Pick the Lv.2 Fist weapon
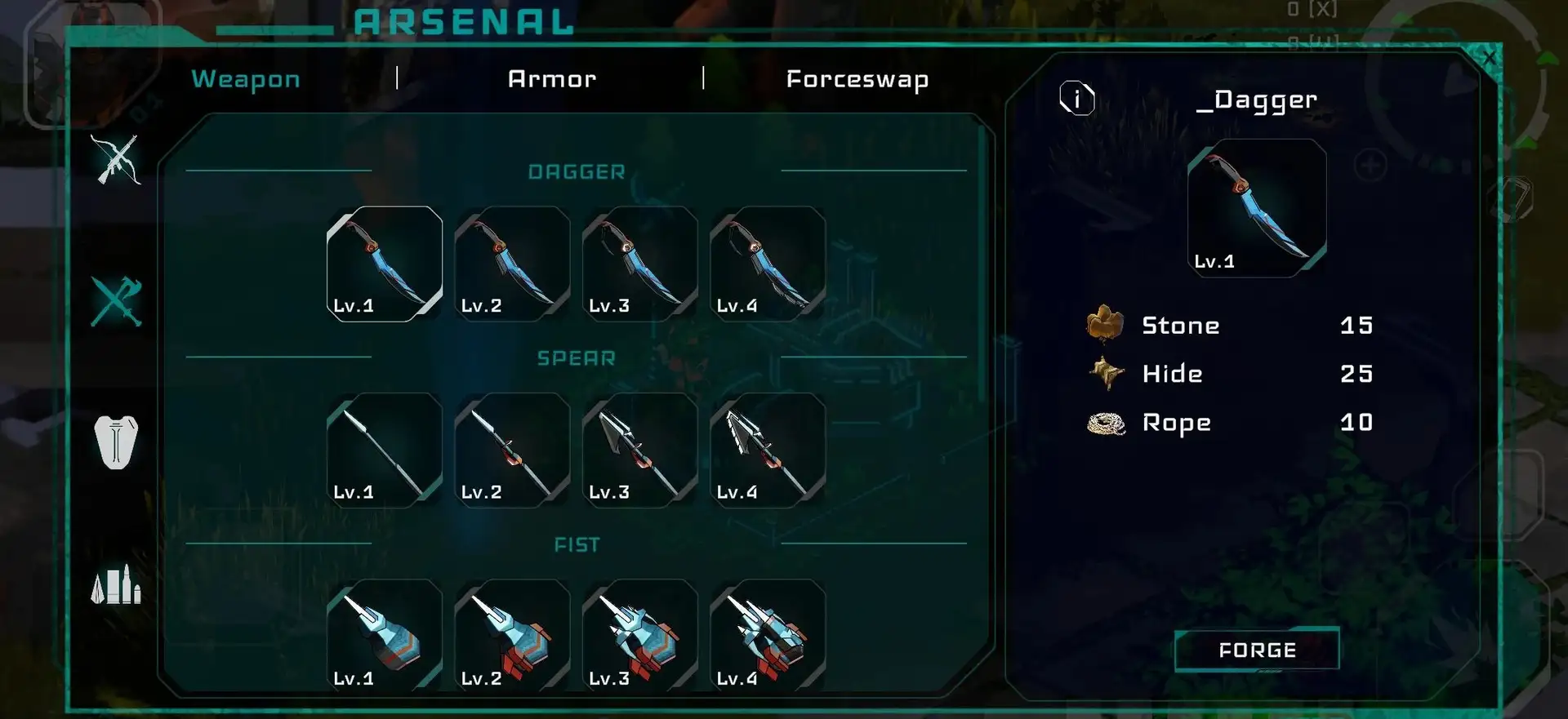Viewport: 1568px width, 719px height. [512, 635]
